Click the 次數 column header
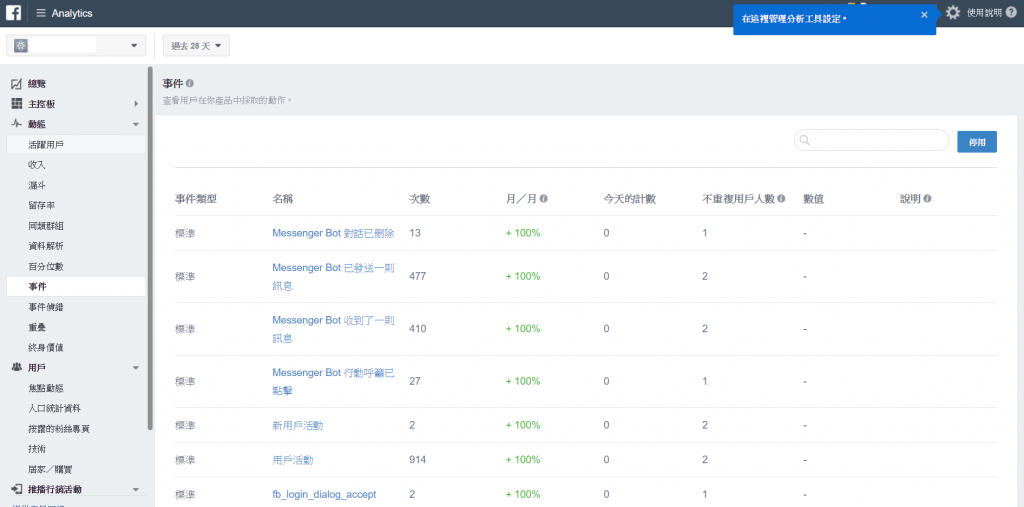 tap(419, 199)
